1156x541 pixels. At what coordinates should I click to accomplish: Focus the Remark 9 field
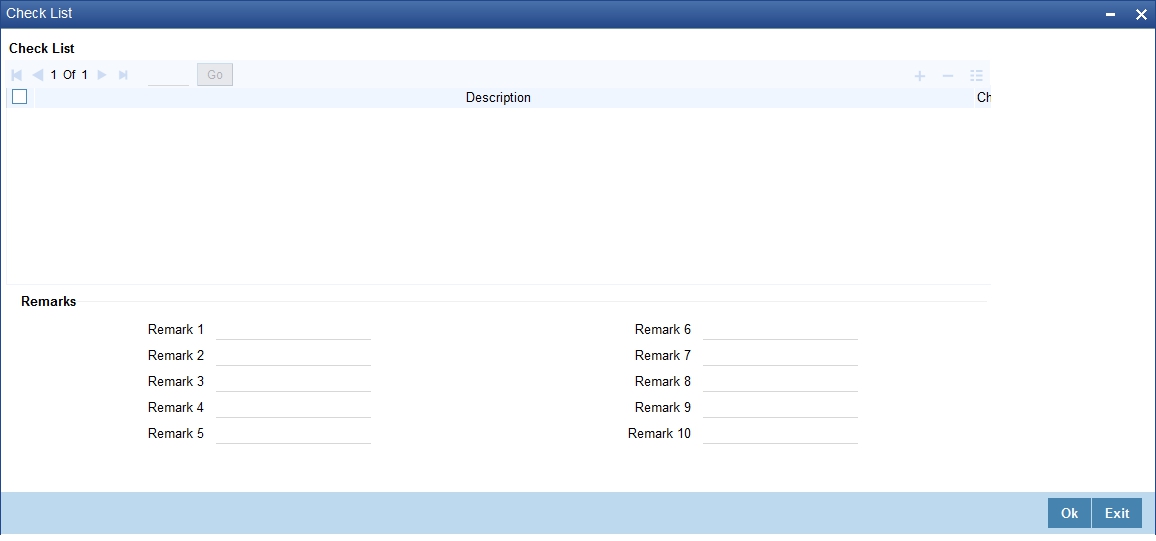[781, 407]
